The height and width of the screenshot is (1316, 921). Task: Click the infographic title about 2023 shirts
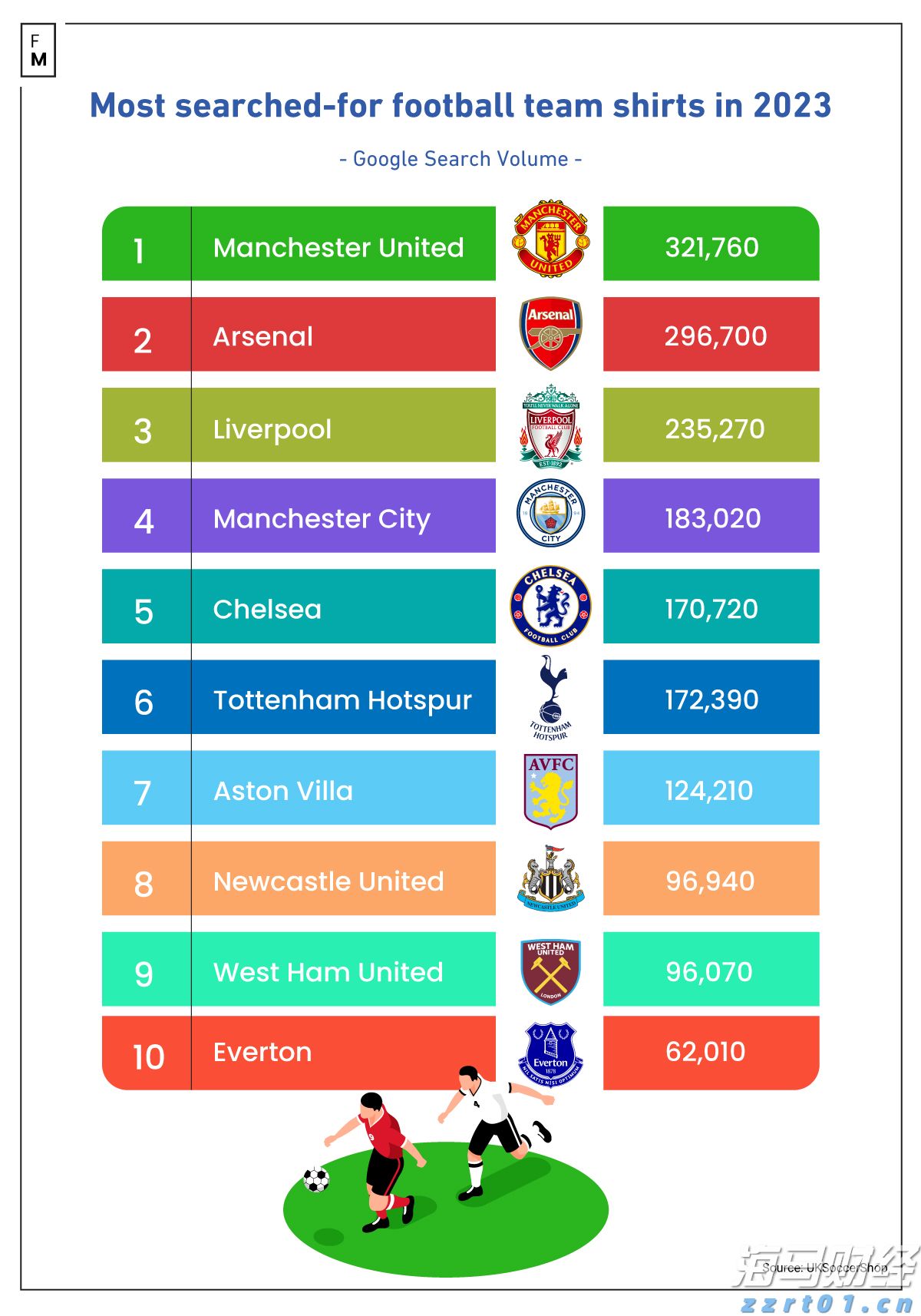click(x=460, y=106)
